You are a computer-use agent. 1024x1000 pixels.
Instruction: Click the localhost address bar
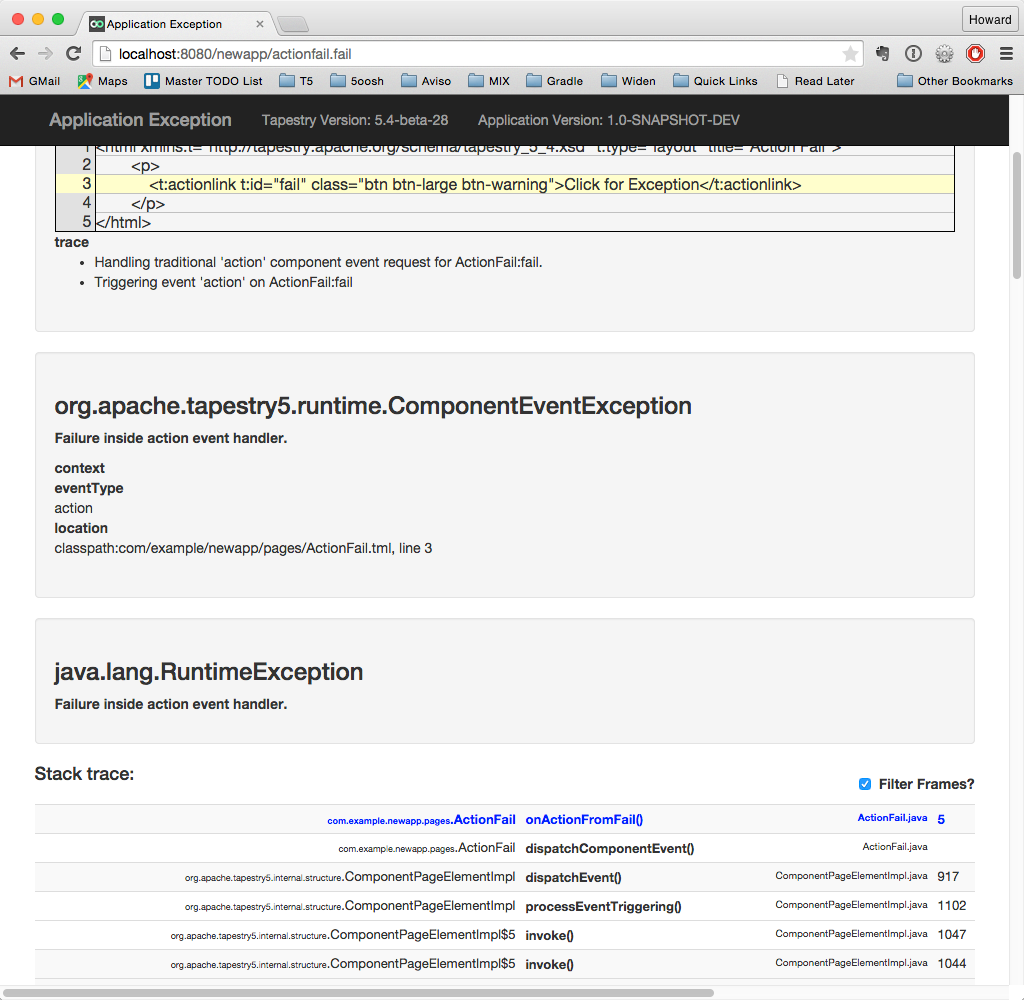pyautogui.click(x=470, y=54)
